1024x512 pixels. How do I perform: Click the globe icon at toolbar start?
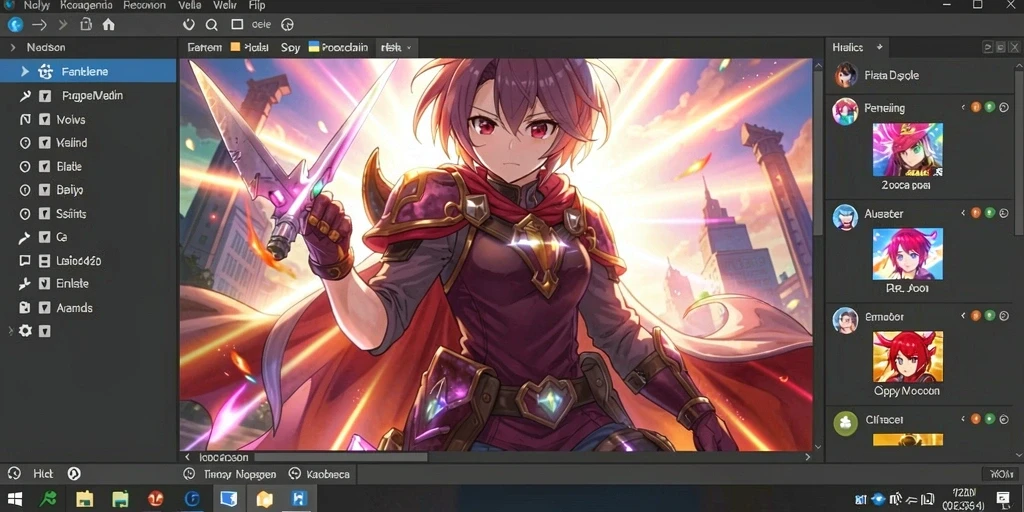[x=15, y=25]
